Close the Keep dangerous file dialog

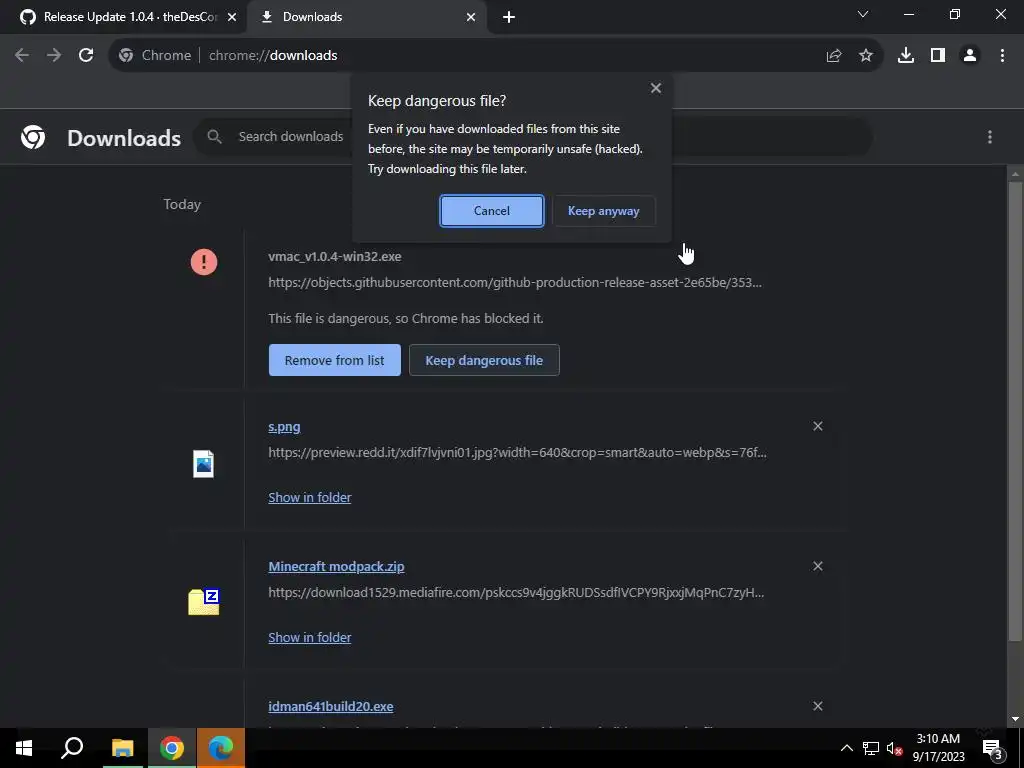click(656, 88)
